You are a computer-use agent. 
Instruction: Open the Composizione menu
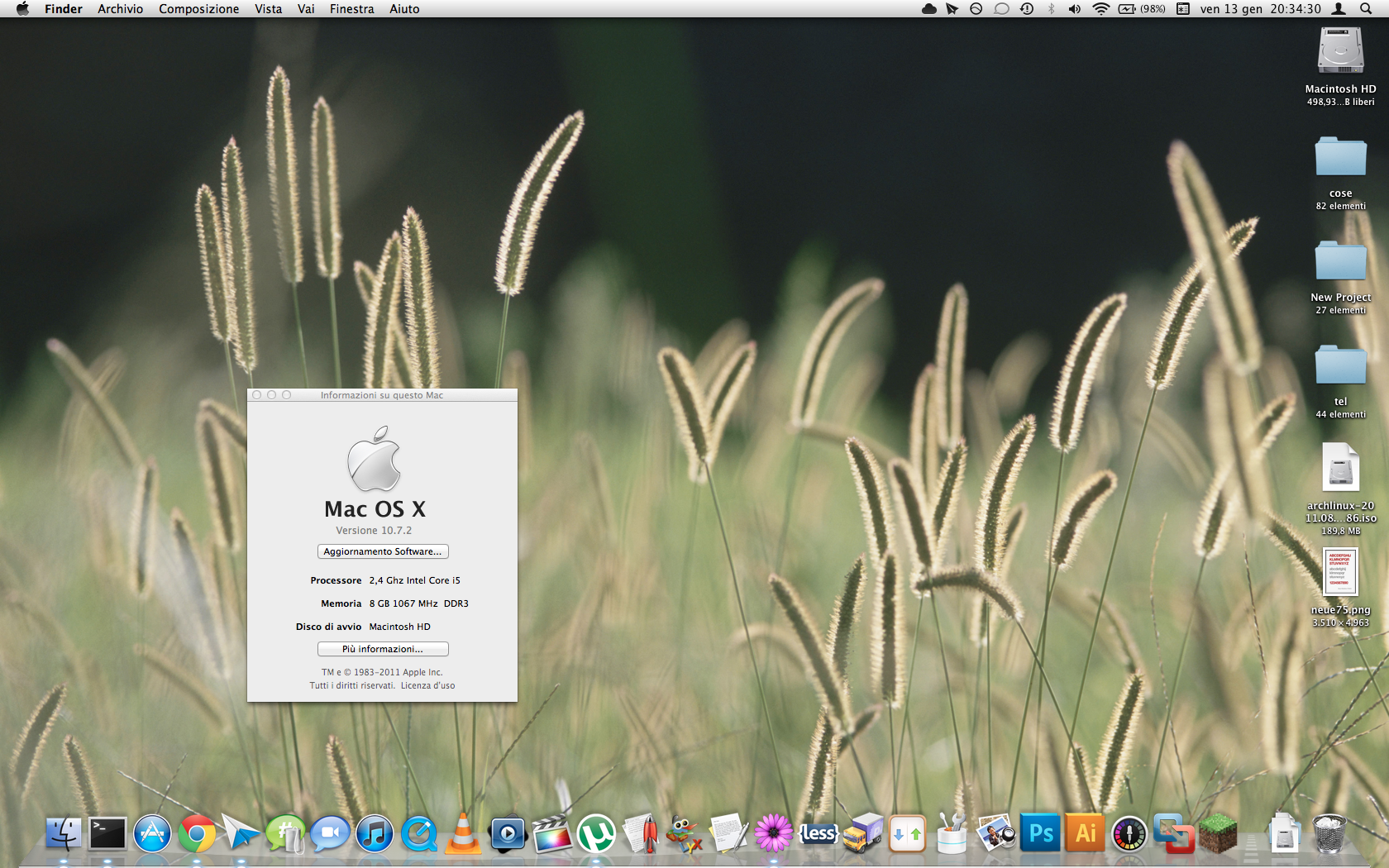198,8
